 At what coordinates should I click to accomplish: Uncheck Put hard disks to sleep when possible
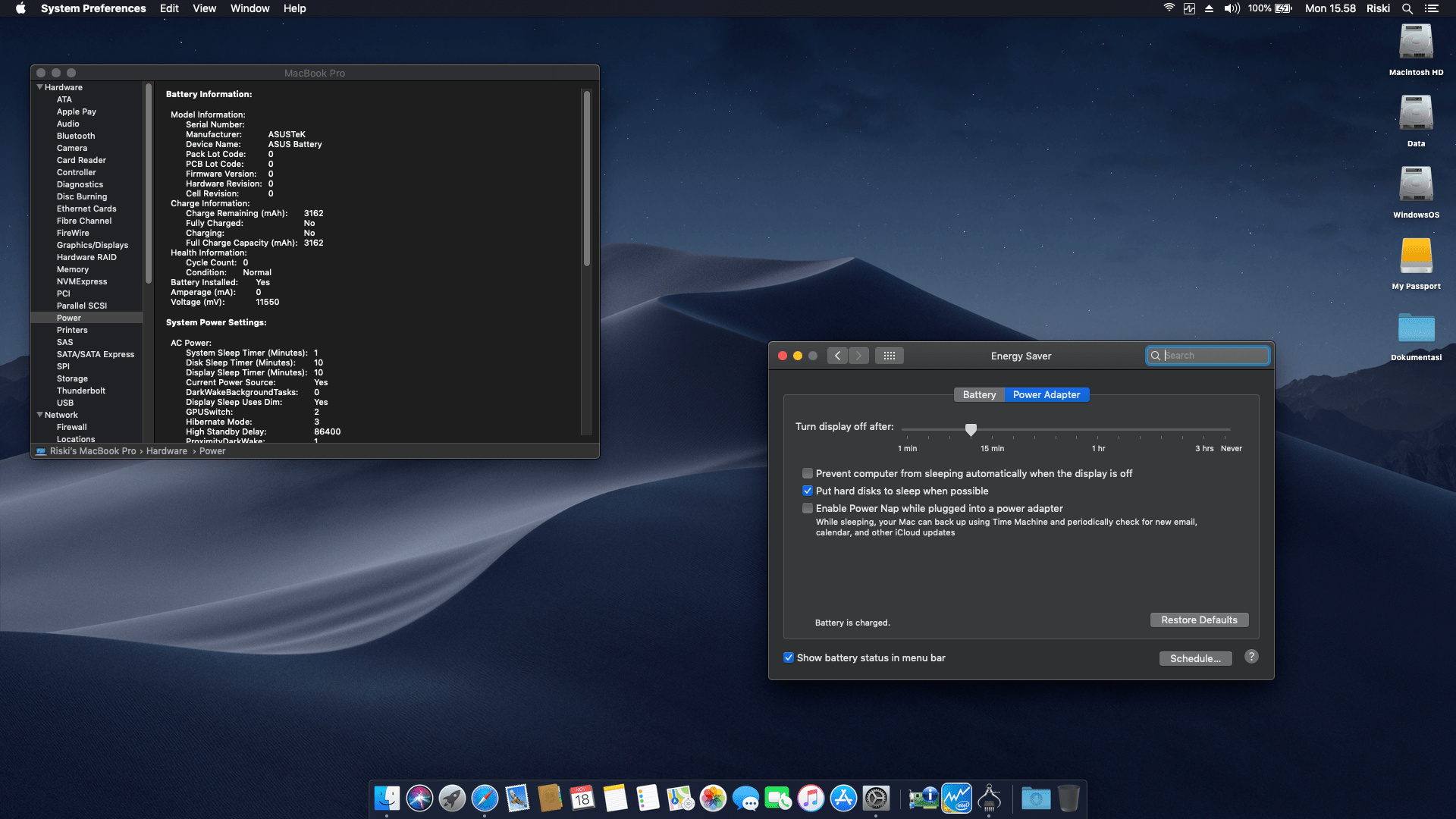[x=808, y=491]
